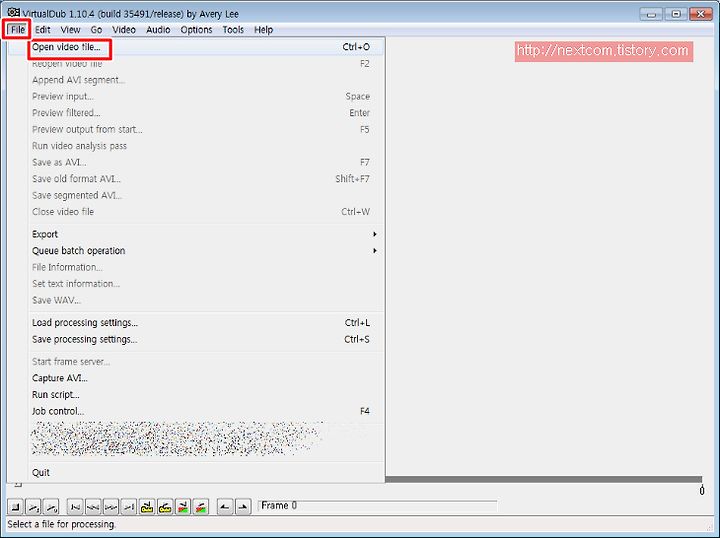Open the Options menu

coord(197,30)
